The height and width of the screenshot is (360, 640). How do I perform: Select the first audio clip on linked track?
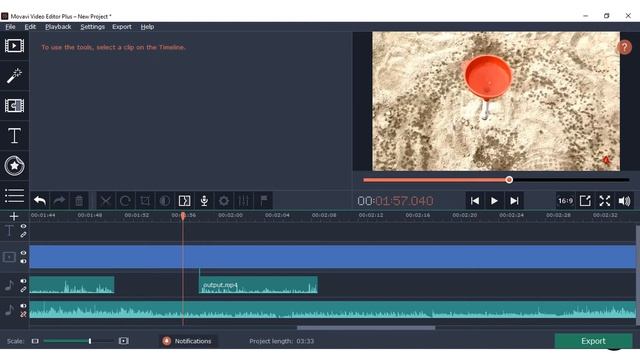pyautogui.click(x=72, y=285)
